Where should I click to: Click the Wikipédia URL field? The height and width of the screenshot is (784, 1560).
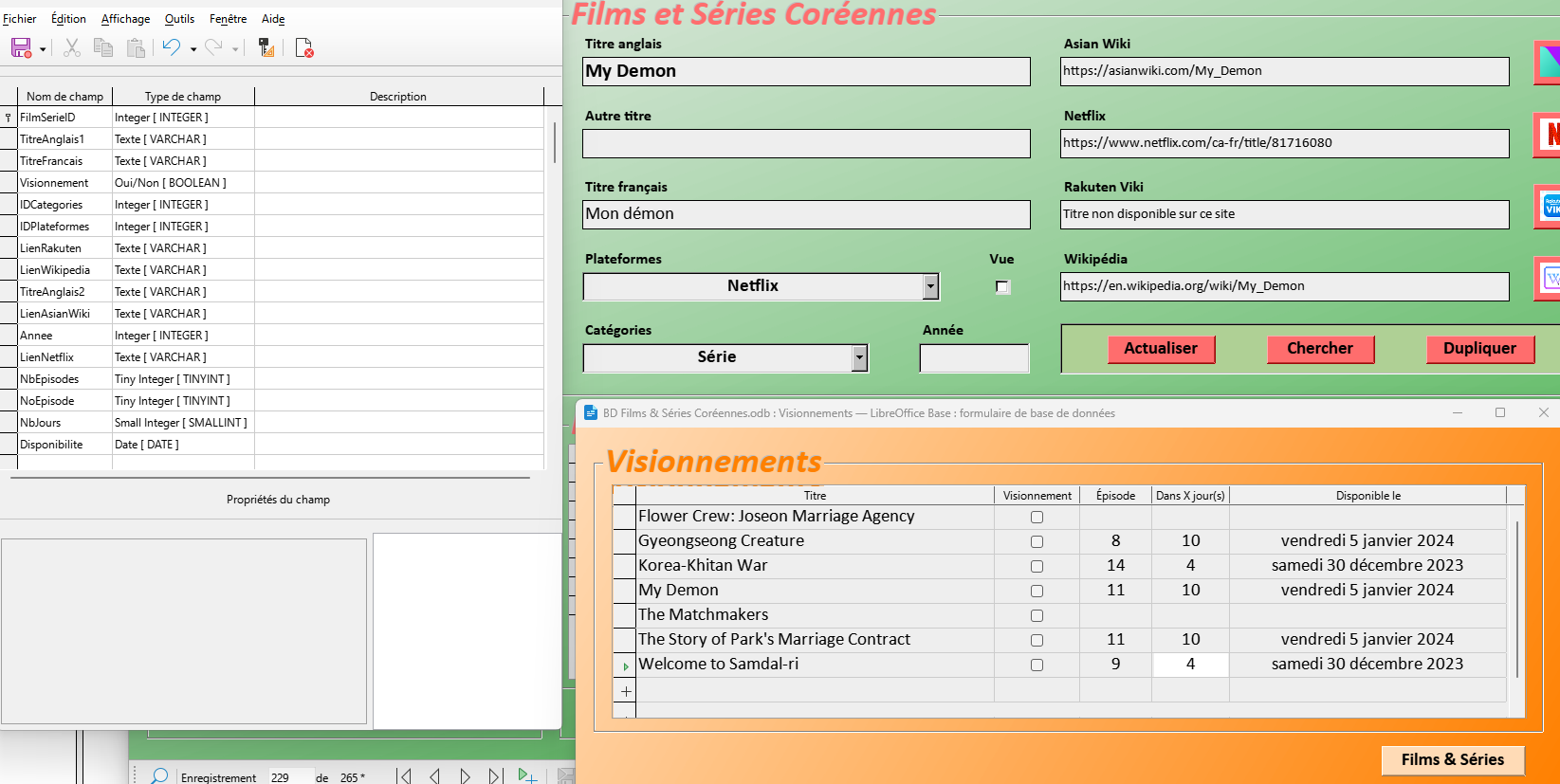point(1285,286)
